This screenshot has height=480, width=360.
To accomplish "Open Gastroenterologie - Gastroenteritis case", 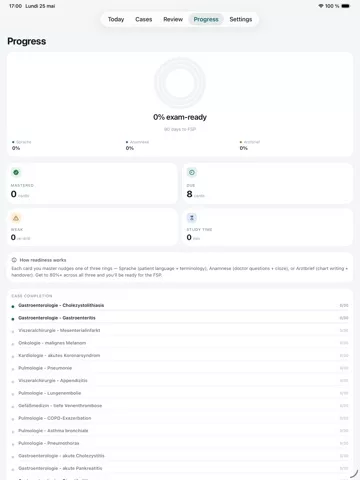I will (x=180, y=318).
